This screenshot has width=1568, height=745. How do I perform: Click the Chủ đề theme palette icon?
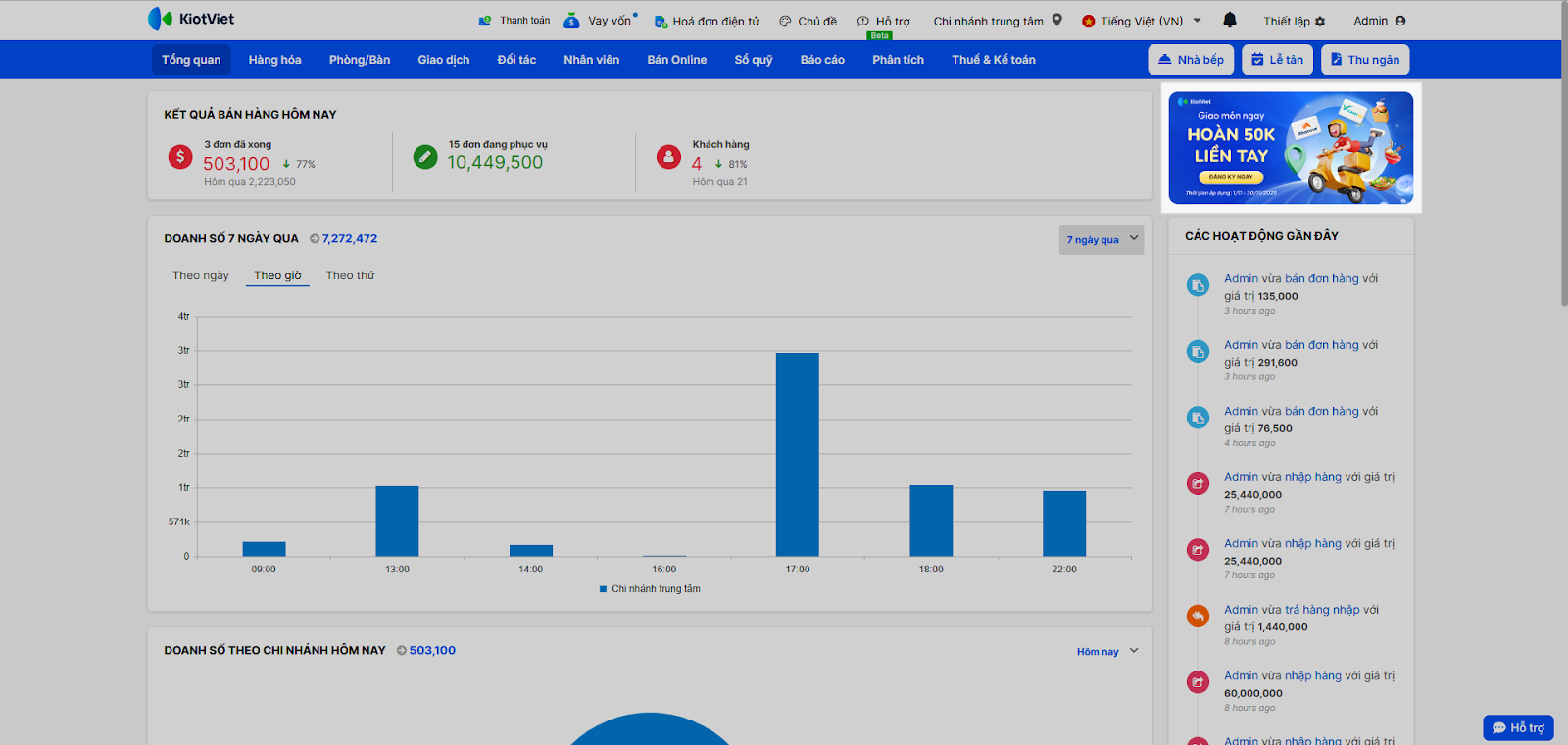click(785, 21)
